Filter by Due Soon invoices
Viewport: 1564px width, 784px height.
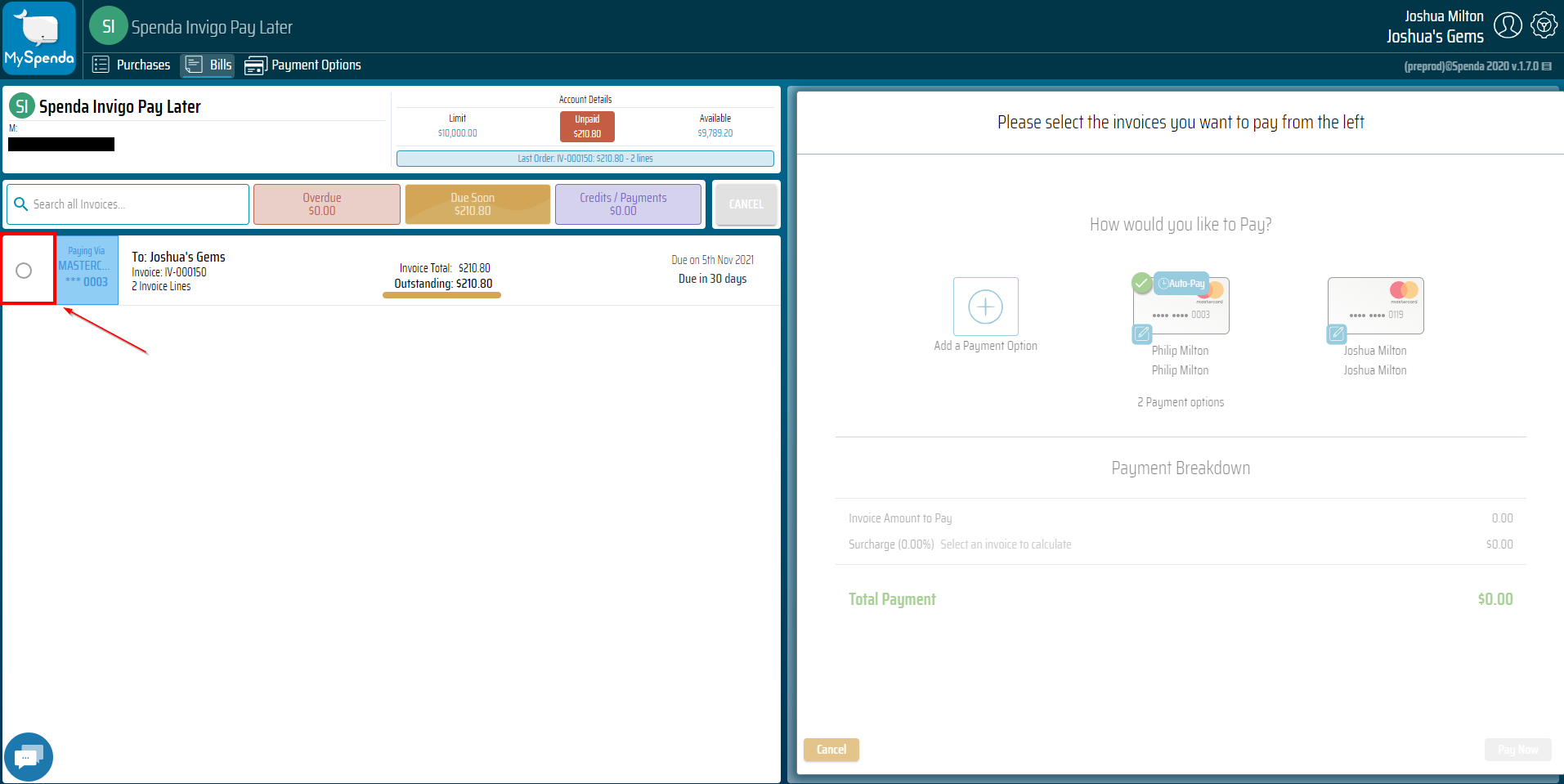click(477, 204)
